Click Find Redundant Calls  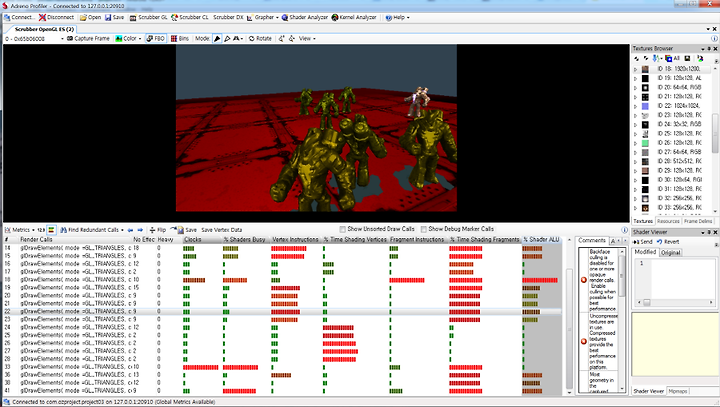[x=92, y=230]
